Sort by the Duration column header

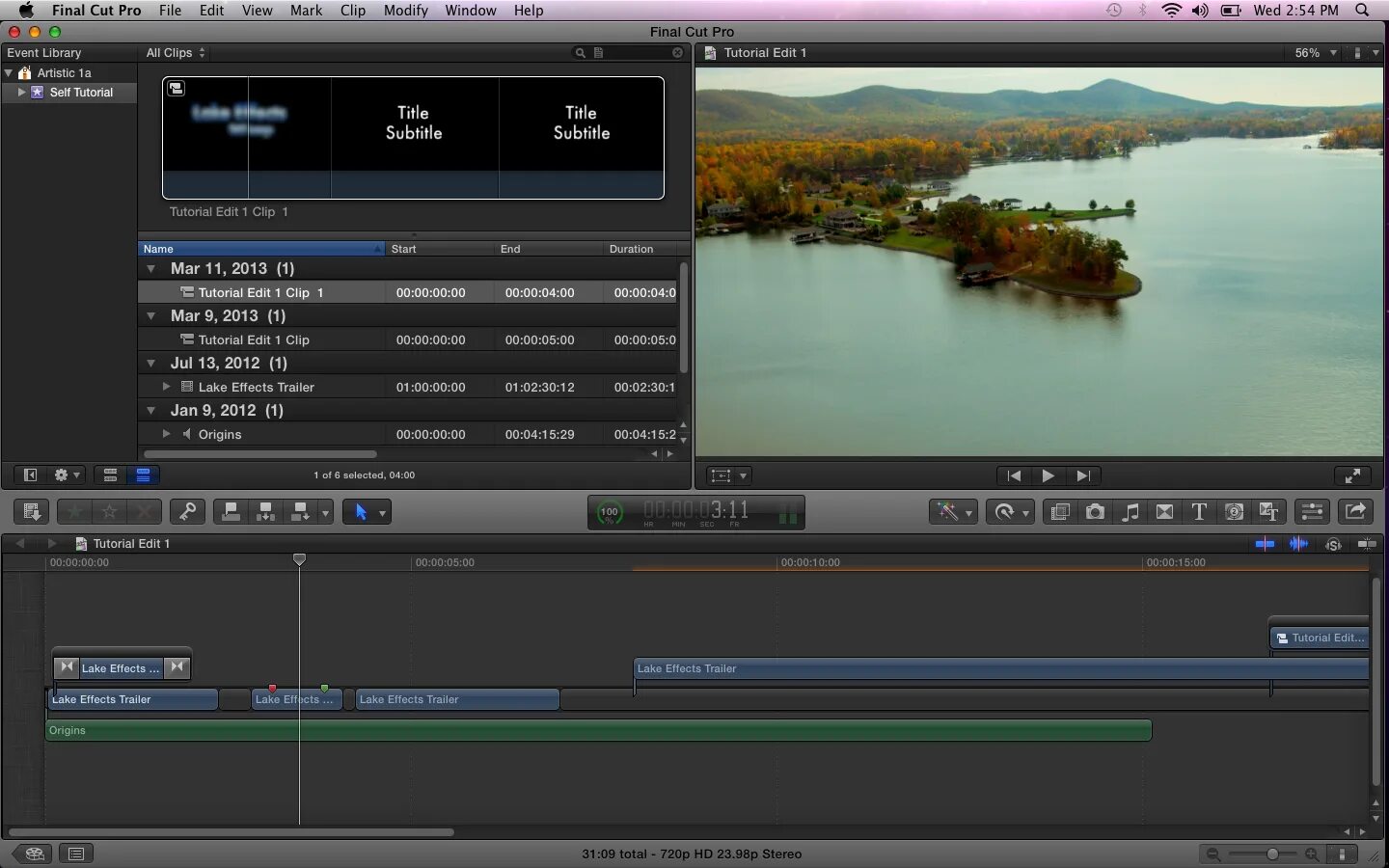pos(641,249)
